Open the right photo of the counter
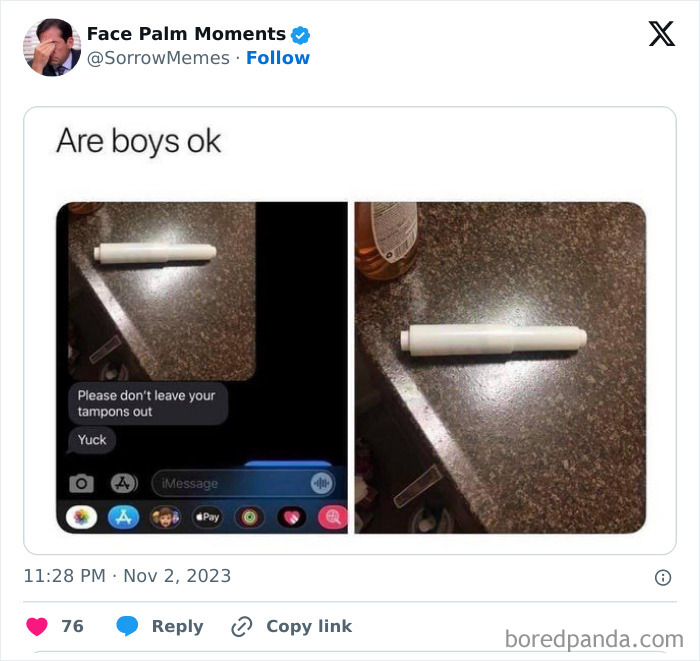700x661 pixels. pyautogui.click(x=500, y=368)
